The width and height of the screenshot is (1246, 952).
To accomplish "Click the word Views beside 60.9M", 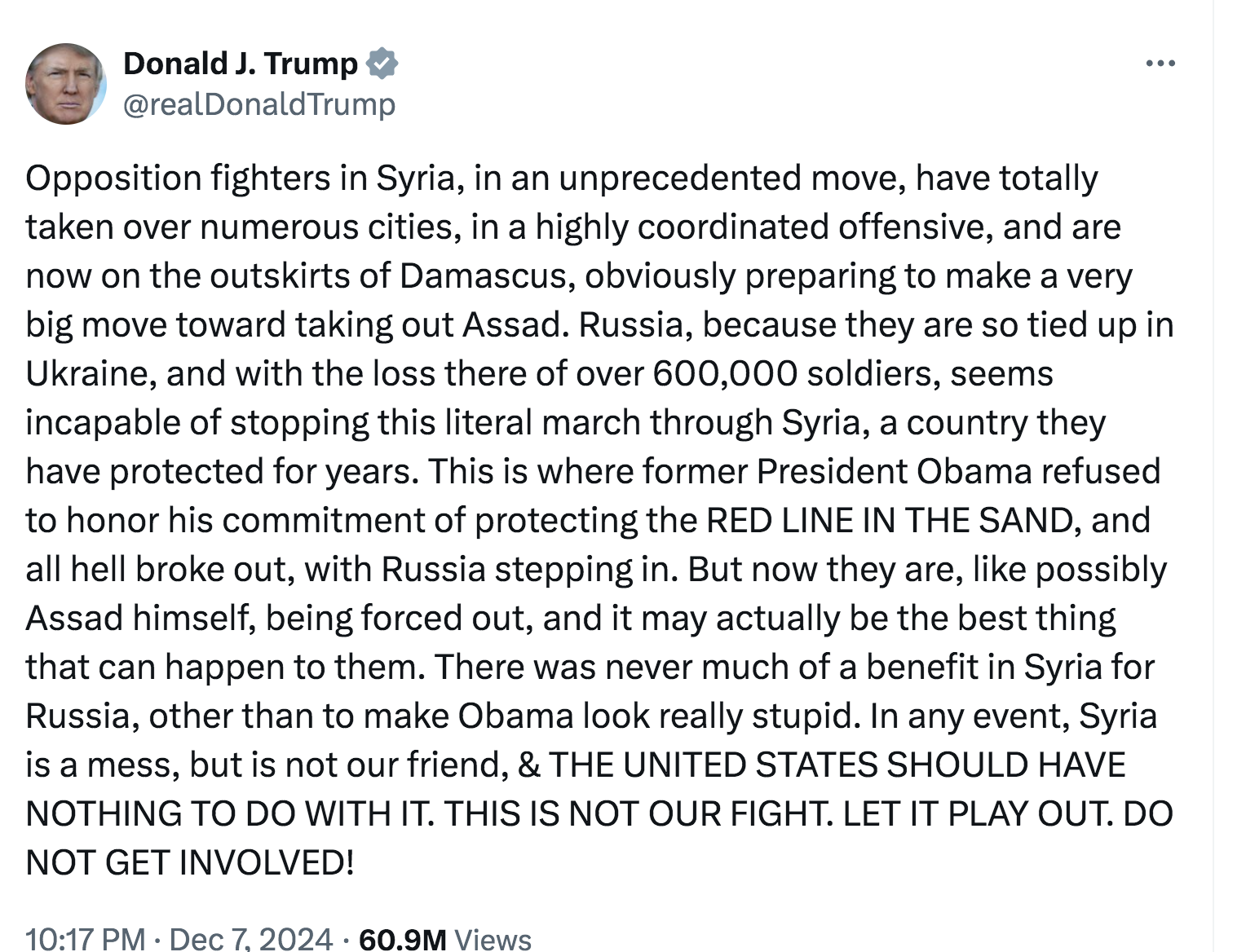I will (493, 938).
